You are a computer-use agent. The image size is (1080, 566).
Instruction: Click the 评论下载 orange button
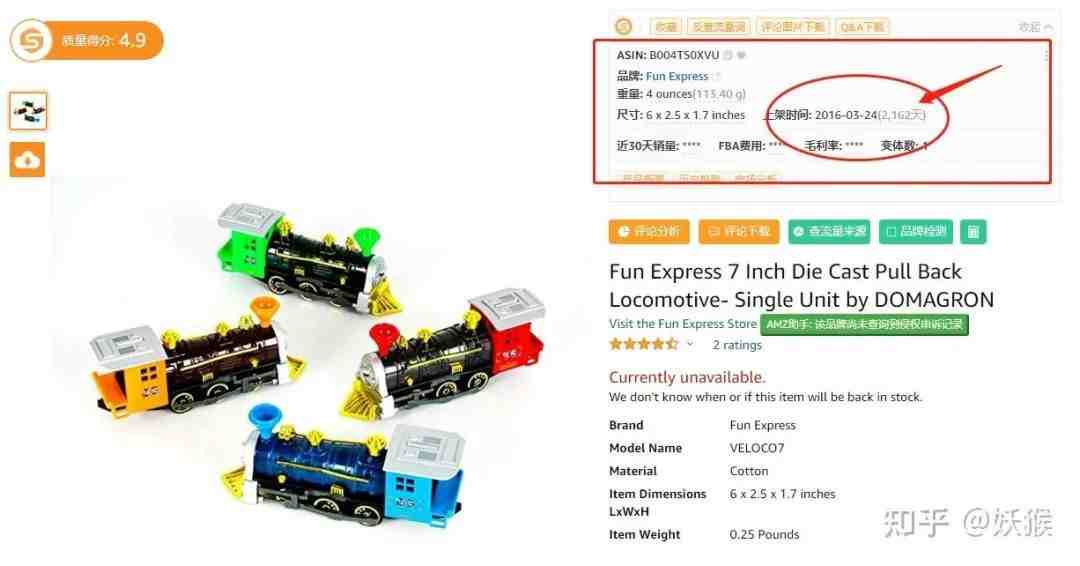pyautogui.click(x=739, y=231)
